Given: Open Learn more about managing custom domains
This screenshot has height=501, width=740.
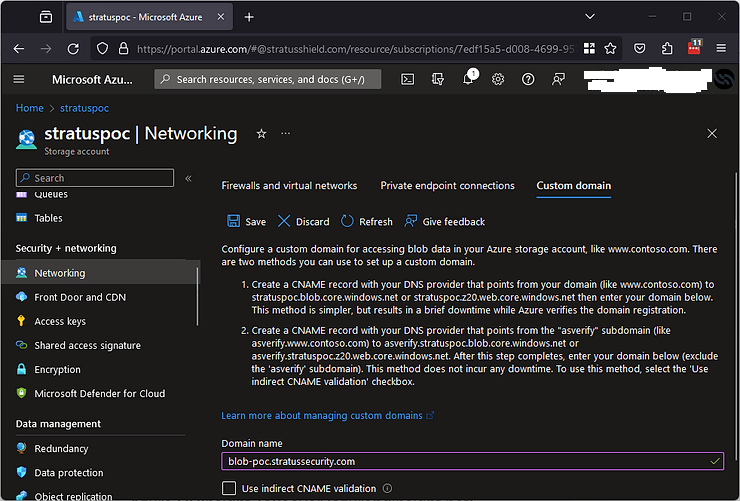Looking at the screenshot, I should pyautogui.click(x=328, y=416).
